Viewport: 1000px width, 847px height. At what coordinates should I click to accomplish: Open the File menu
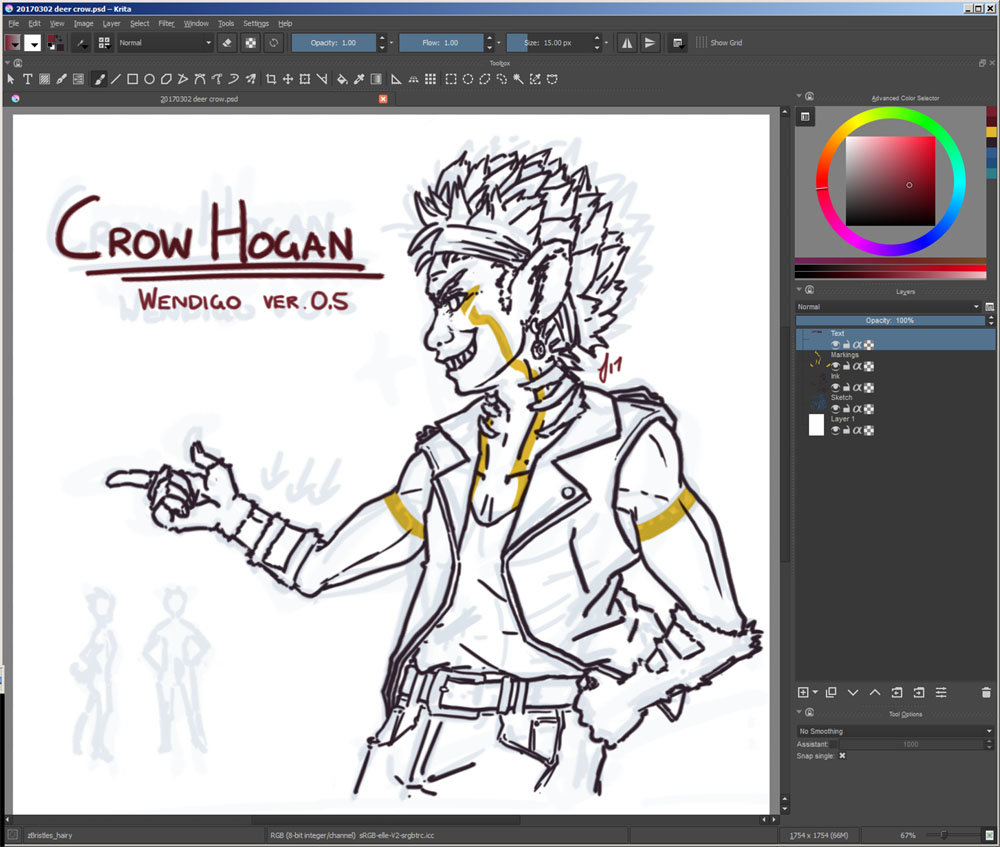(x=13, y=24)
